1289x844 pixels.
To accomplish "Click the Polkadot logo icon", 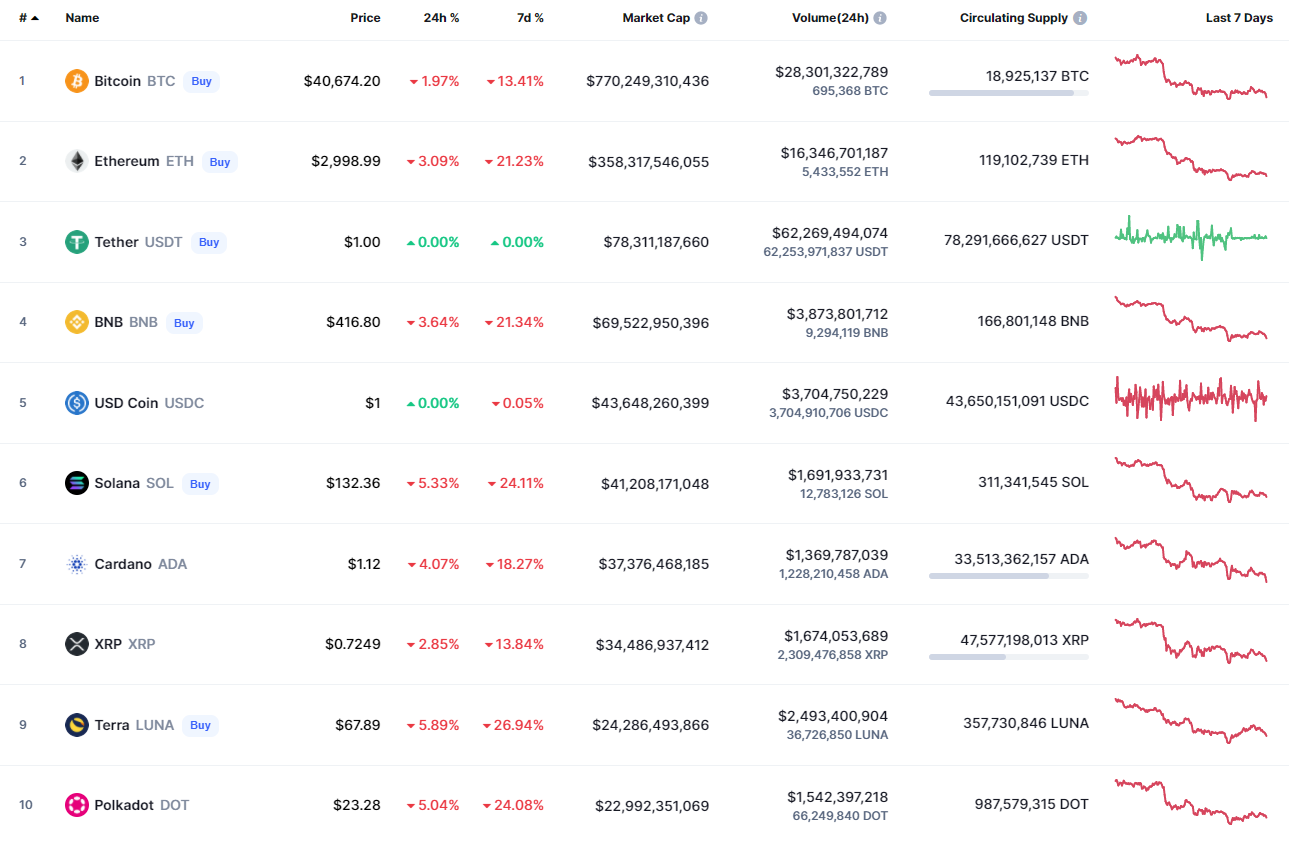I will click(x=77, y=805).
